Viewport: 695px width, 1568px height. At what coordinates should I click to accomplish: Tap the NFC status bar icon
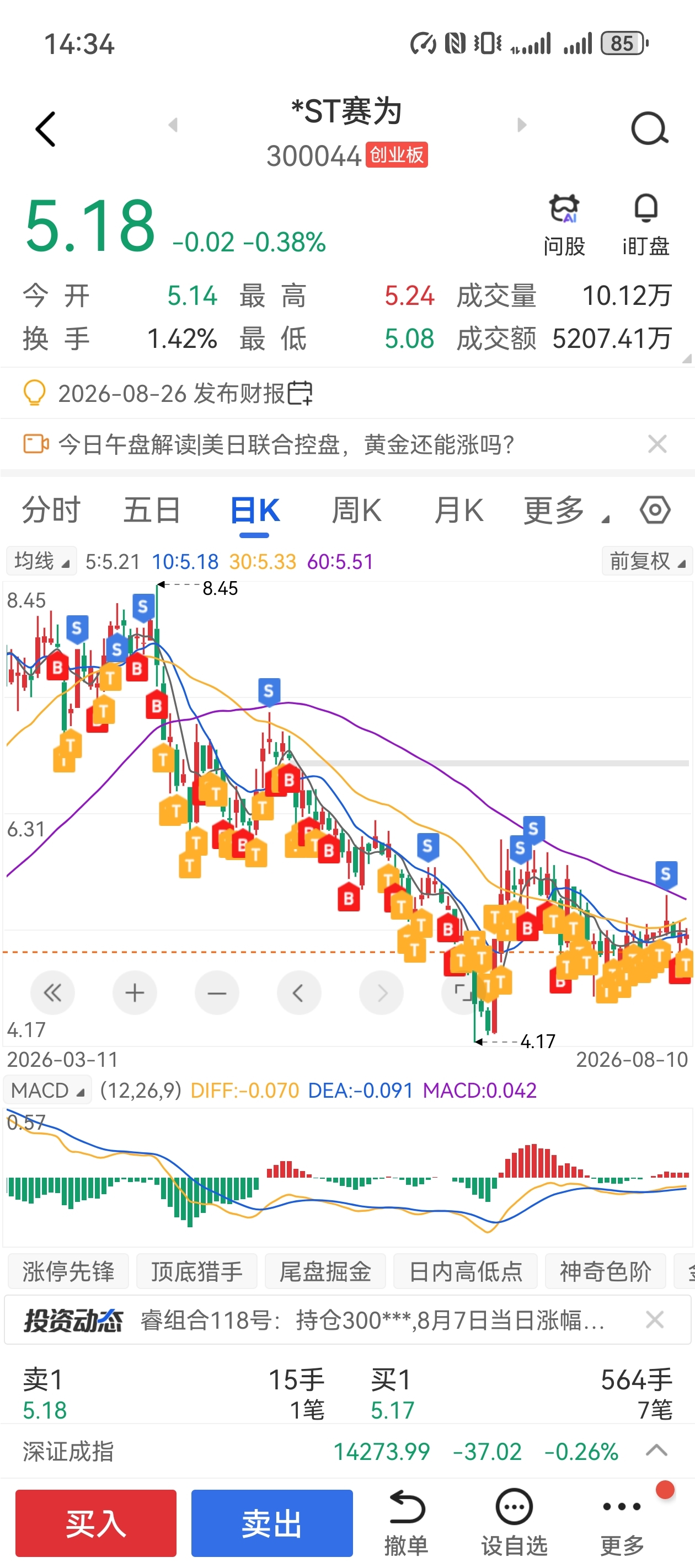(x=455, y=43)
